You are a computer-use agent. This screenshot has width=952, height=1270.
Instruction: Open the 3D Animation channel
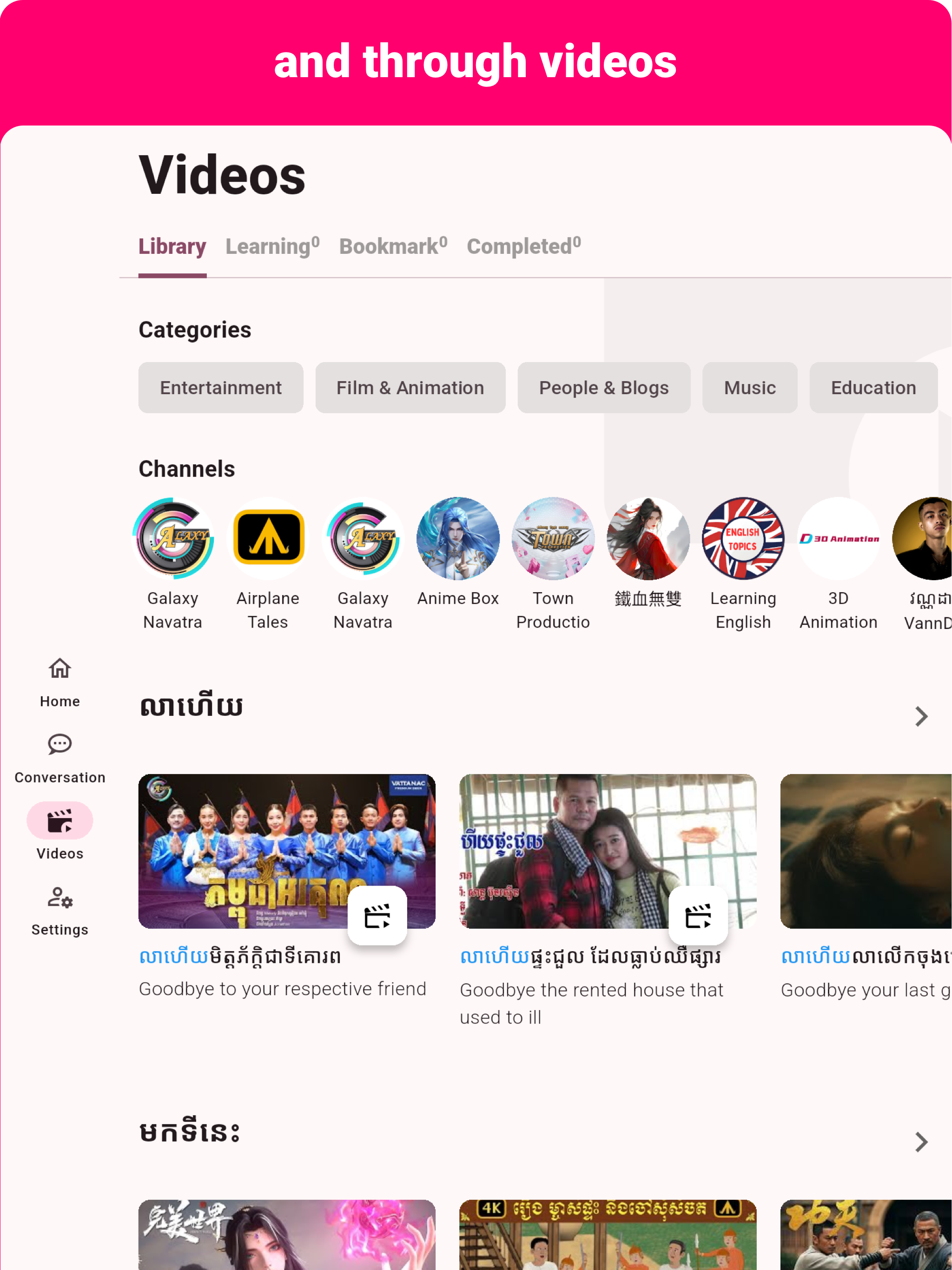pos(838,538)
